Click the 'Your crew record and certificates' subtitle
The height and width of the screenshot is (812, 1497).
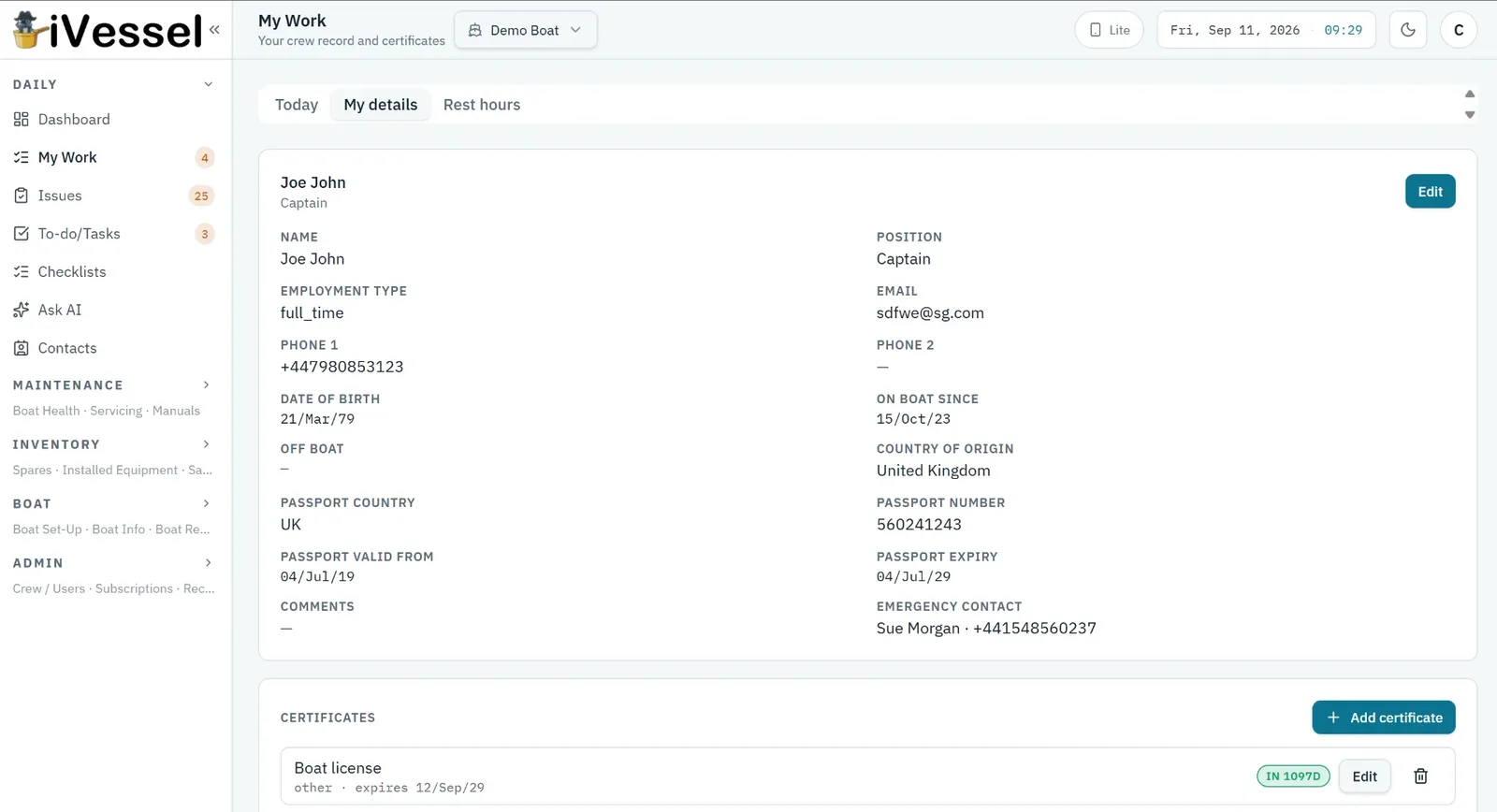(x=352, y=41)
